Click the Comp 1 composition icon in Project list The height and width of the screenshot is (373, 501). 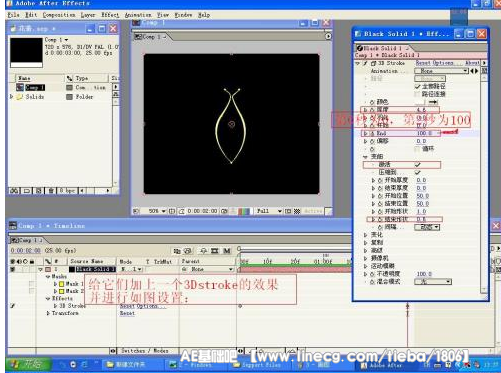tap(20, 87)
